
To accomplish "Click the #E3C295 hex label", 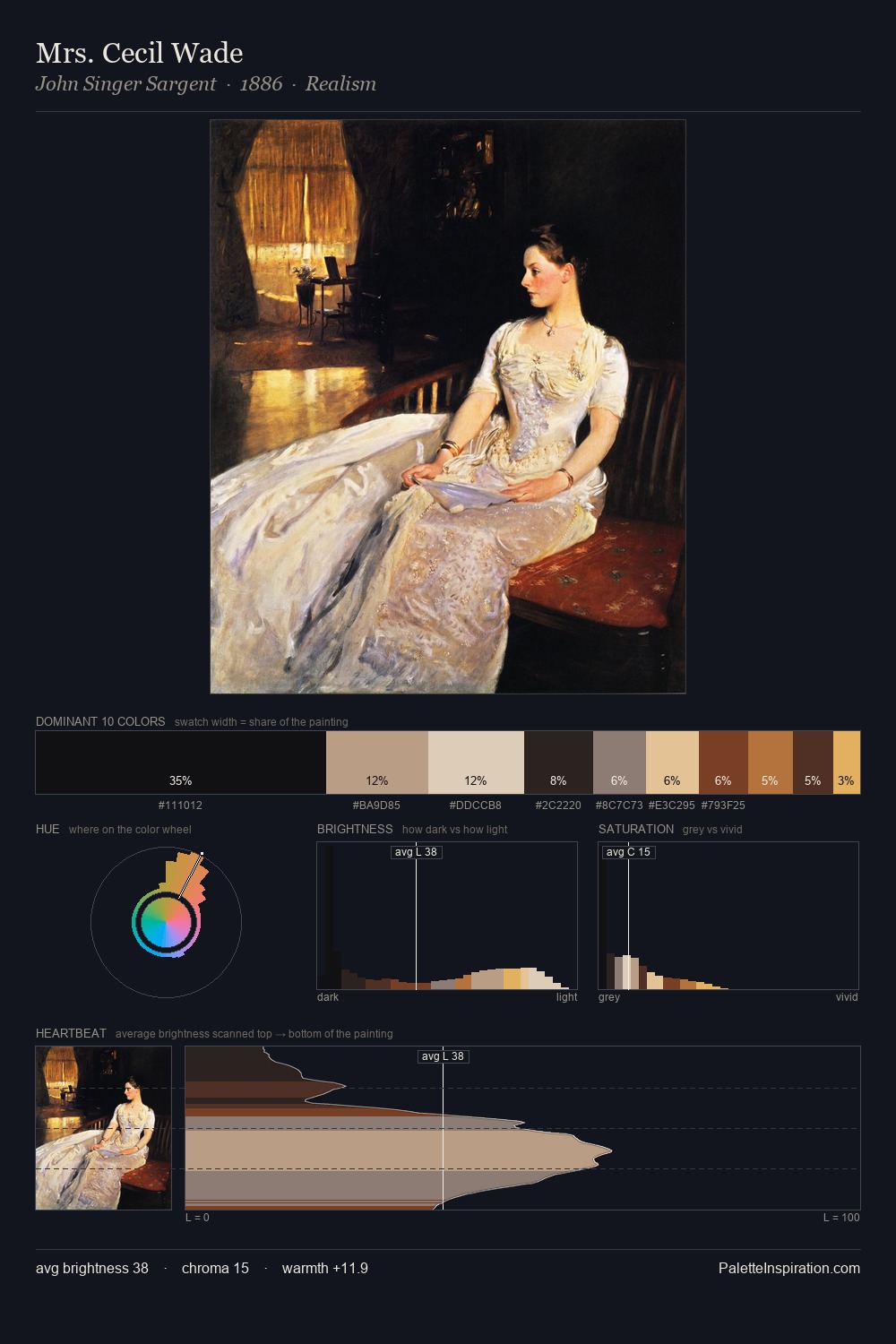I will (x=672, y=806).
